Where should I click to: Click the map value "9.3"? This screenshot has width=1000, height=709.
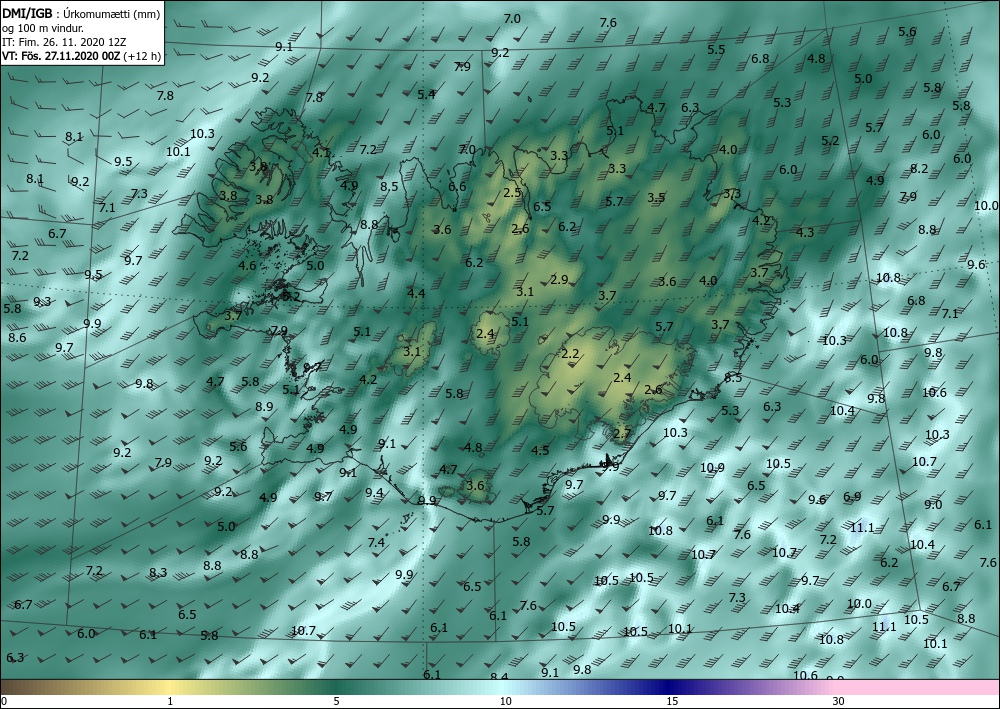pyautogui.click(x=42, y=302)
